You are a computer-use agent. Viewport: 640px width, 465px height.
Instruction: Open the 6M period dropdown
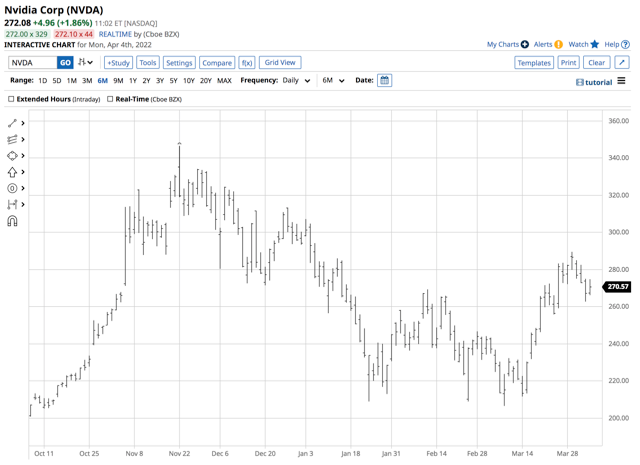click(333, 80)
